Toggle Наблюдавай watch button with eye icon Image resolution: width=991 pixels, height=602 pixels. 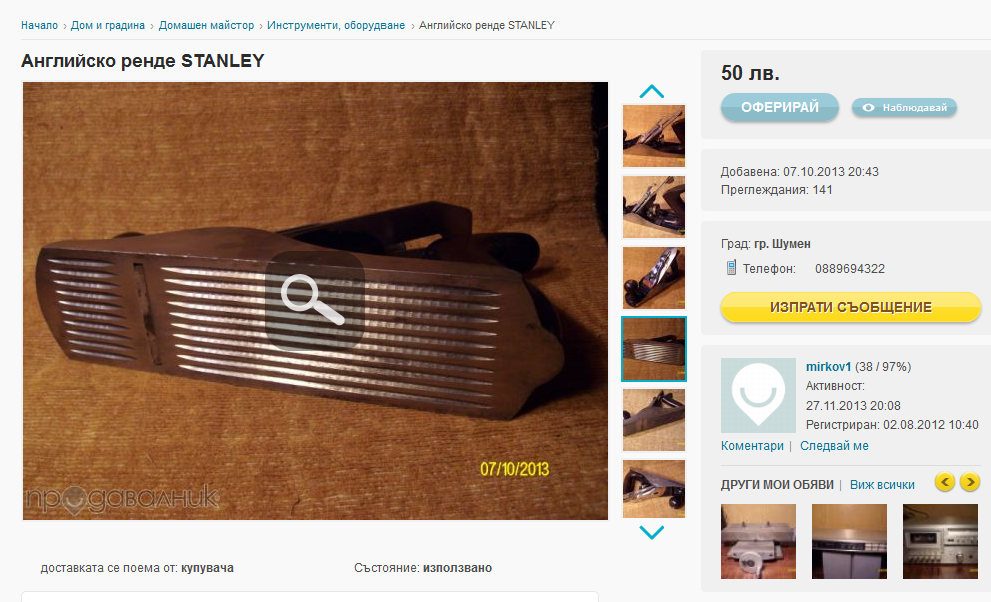tap(904, 107)
